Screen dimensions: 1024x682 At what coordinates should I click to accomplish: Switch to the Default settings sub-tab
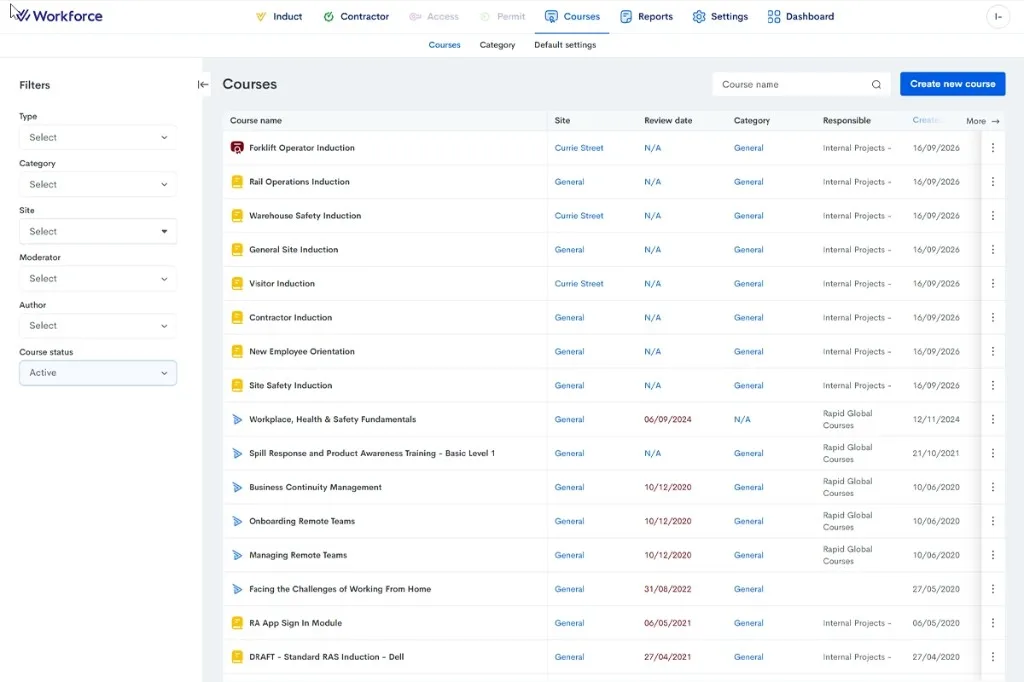565,45
